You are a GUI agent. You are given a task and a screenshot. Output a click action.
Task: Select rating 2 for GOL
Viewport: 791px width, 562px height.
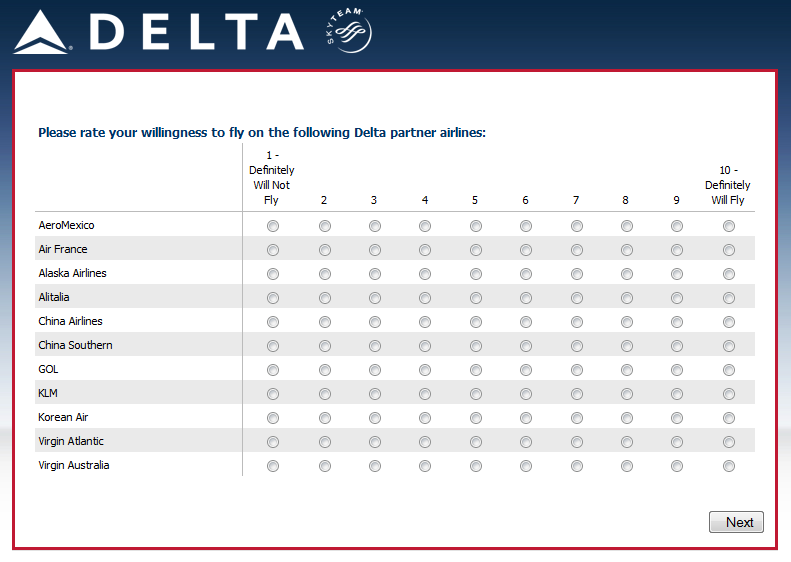pyautogui.click(x=324, y=370)
